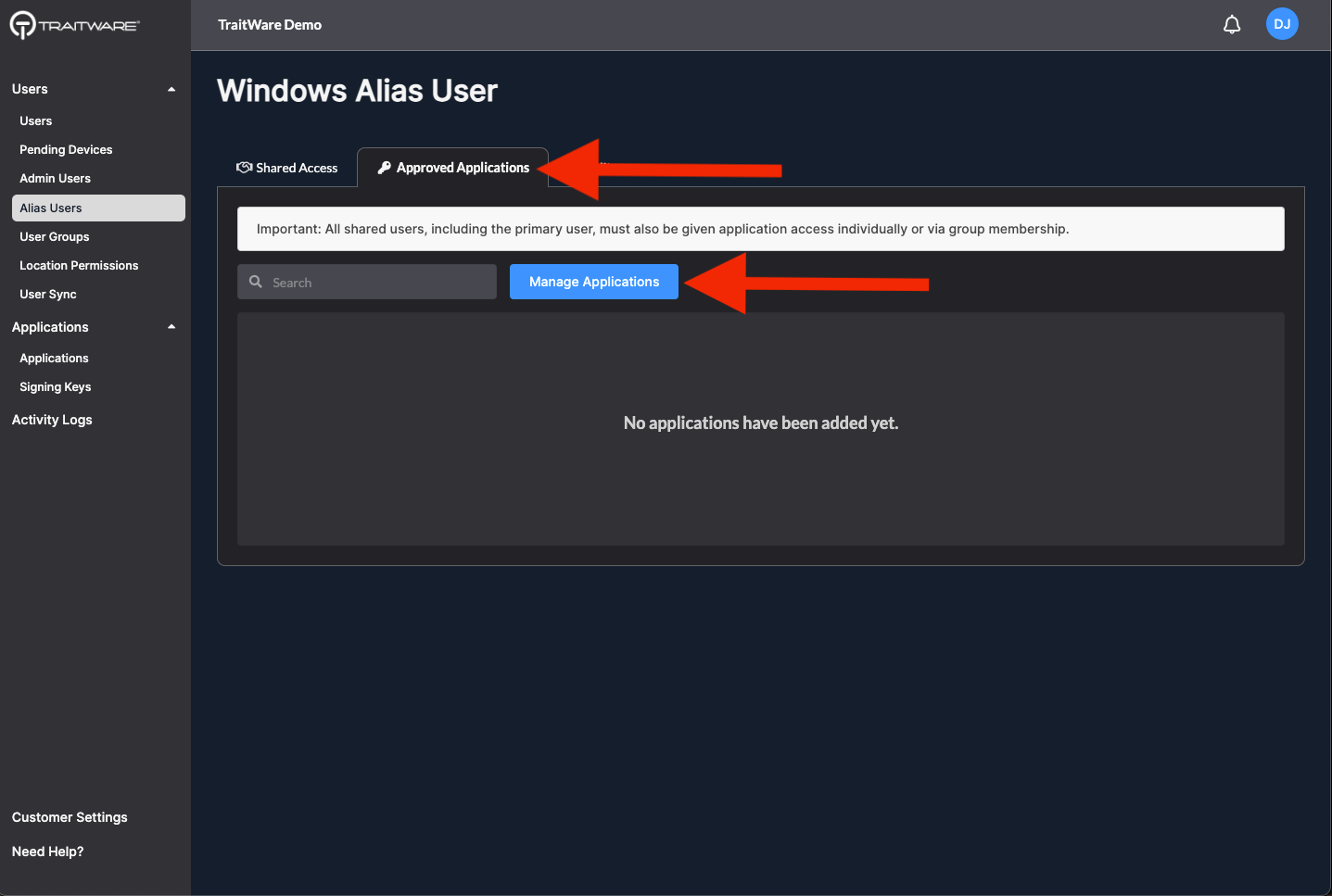Go to User Sync
The width and height of the screenshot is (1332, 896).
48,295
